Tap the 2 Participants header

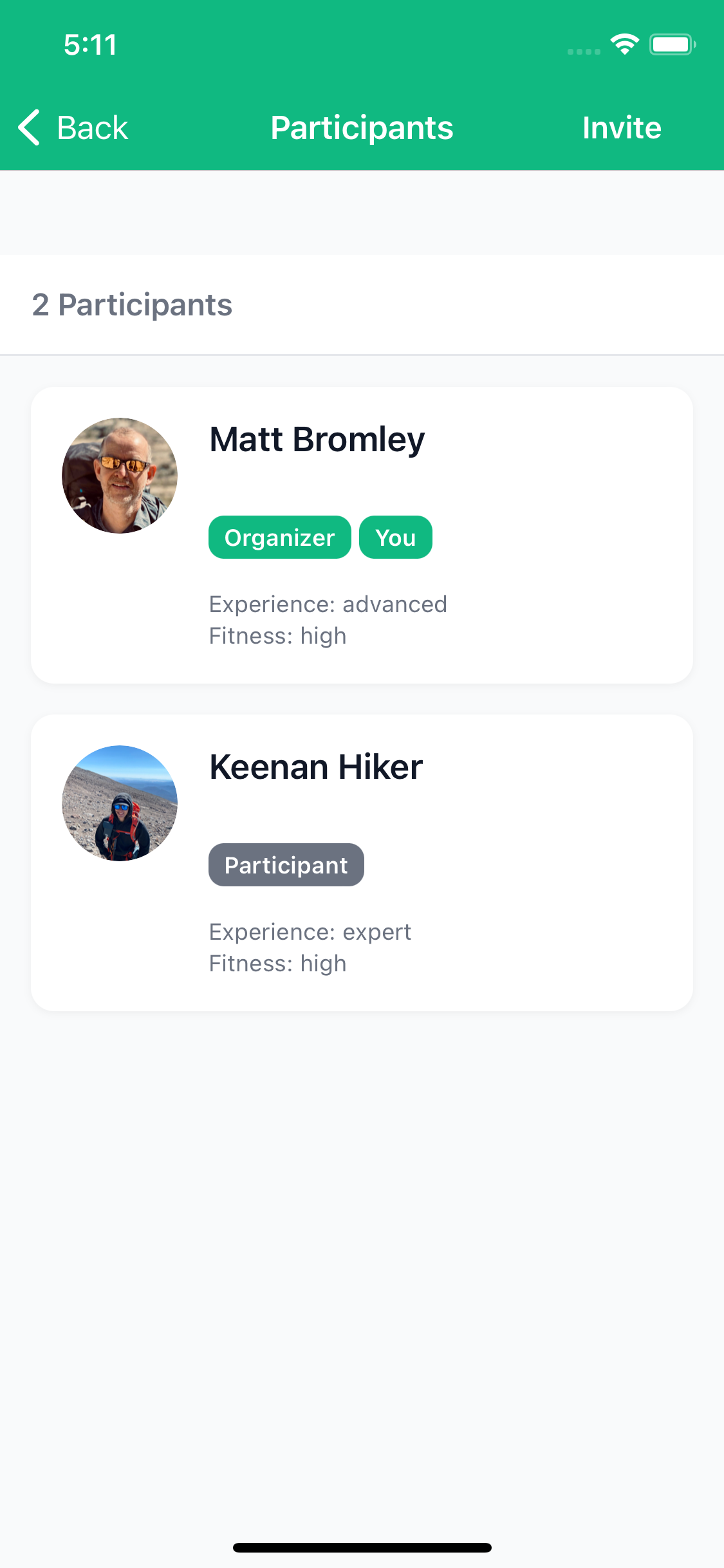click(x=132, y=304)
